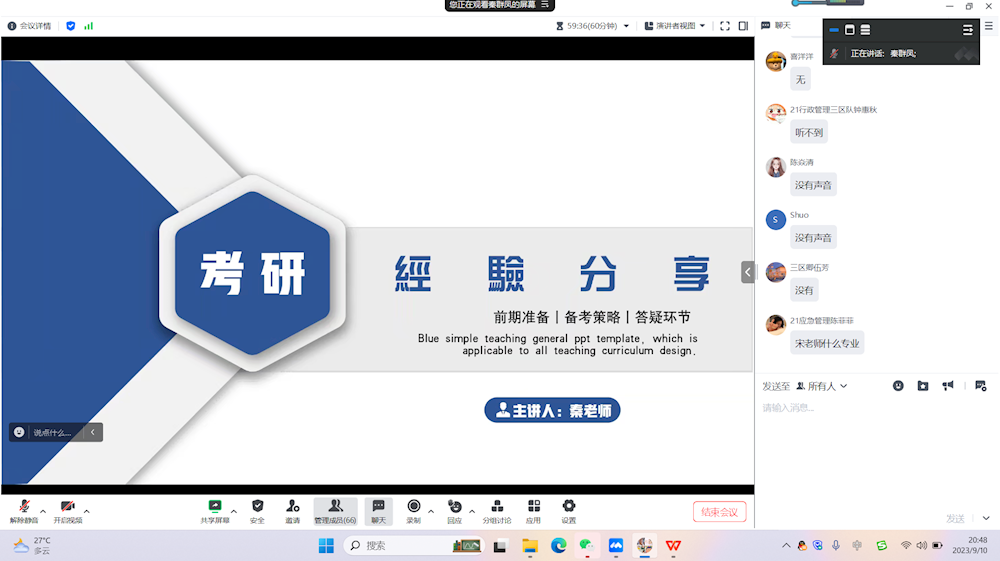
Task: Show hidden system tray icons
Action: click(786, 545)
